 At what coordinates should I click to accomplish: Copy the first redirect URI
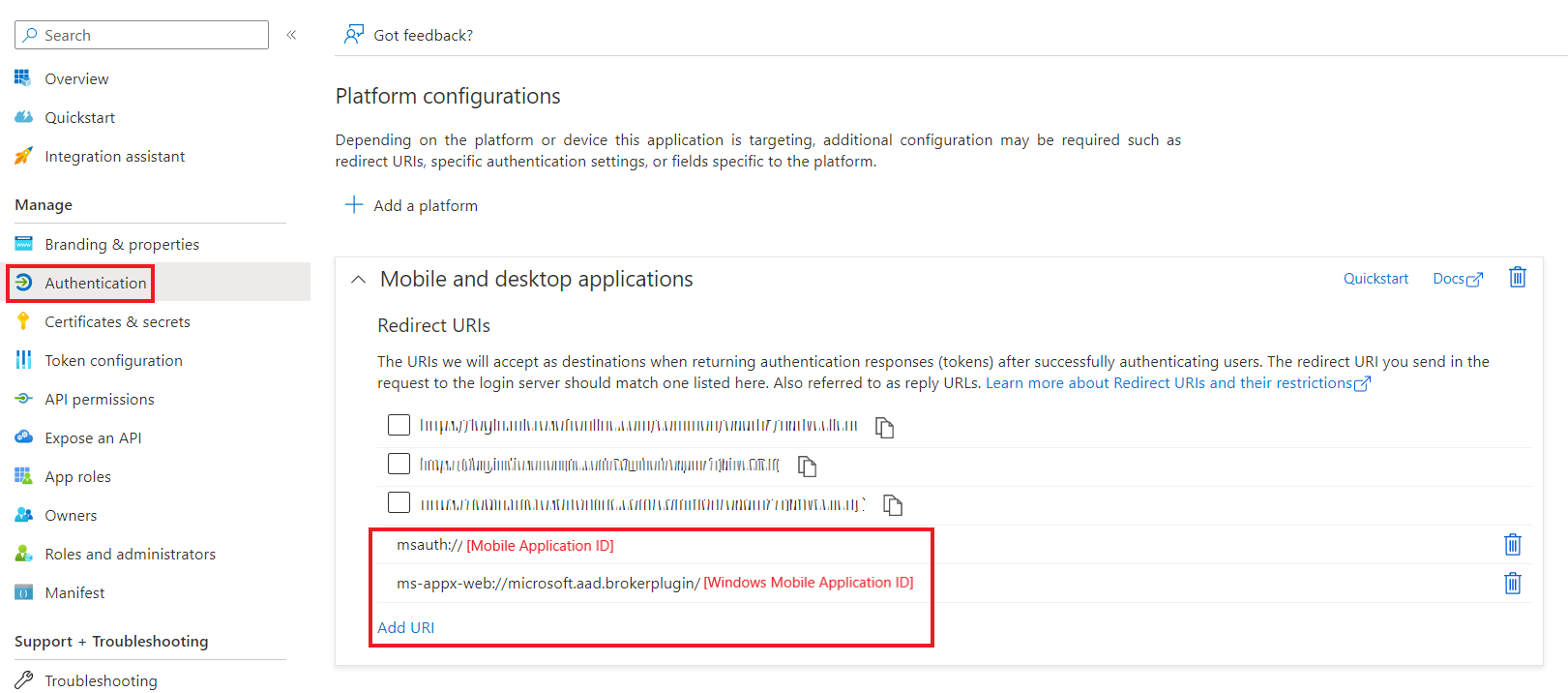click(884, 427)
